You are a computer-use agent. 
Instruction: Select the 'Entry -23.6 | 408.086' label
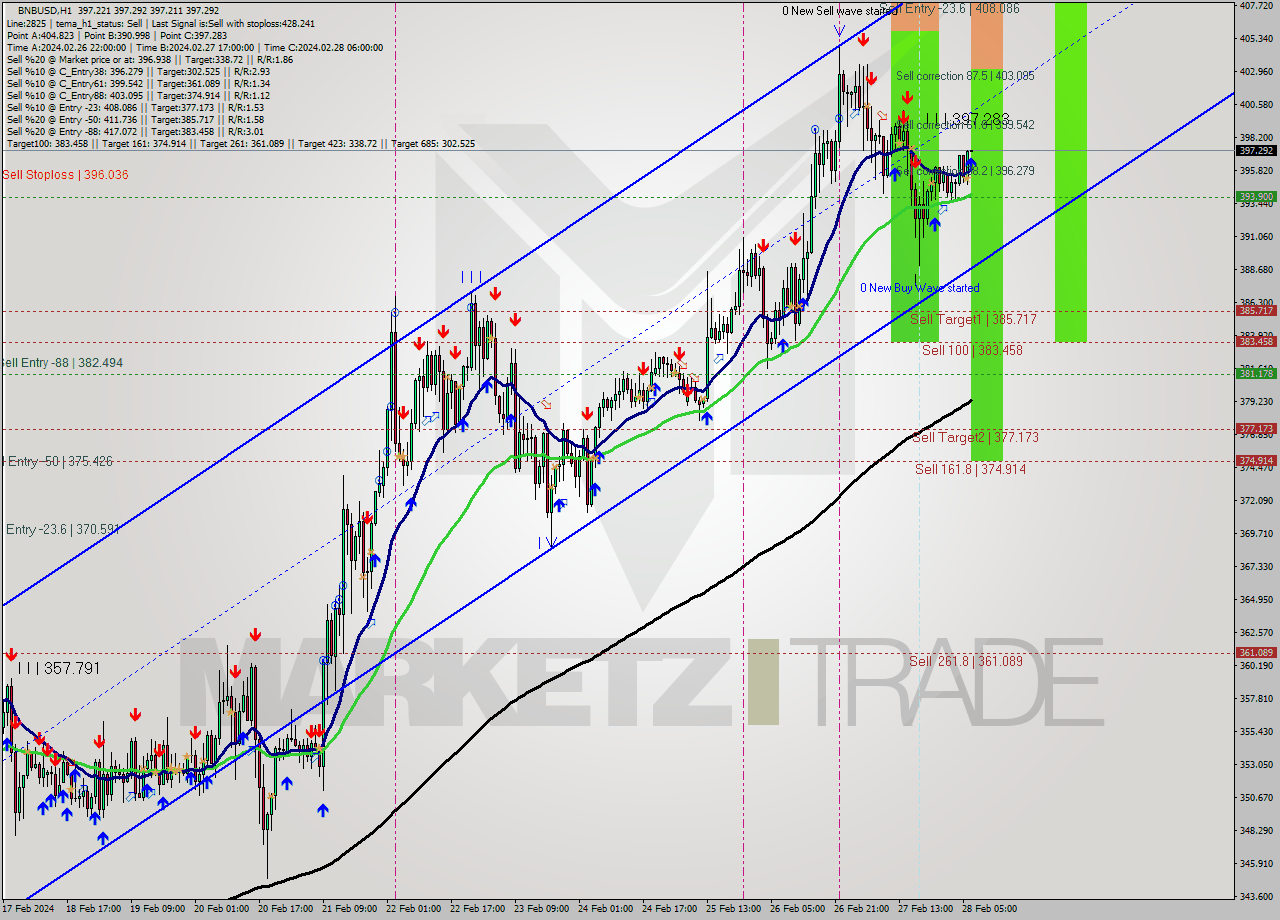tap(961, 8)
